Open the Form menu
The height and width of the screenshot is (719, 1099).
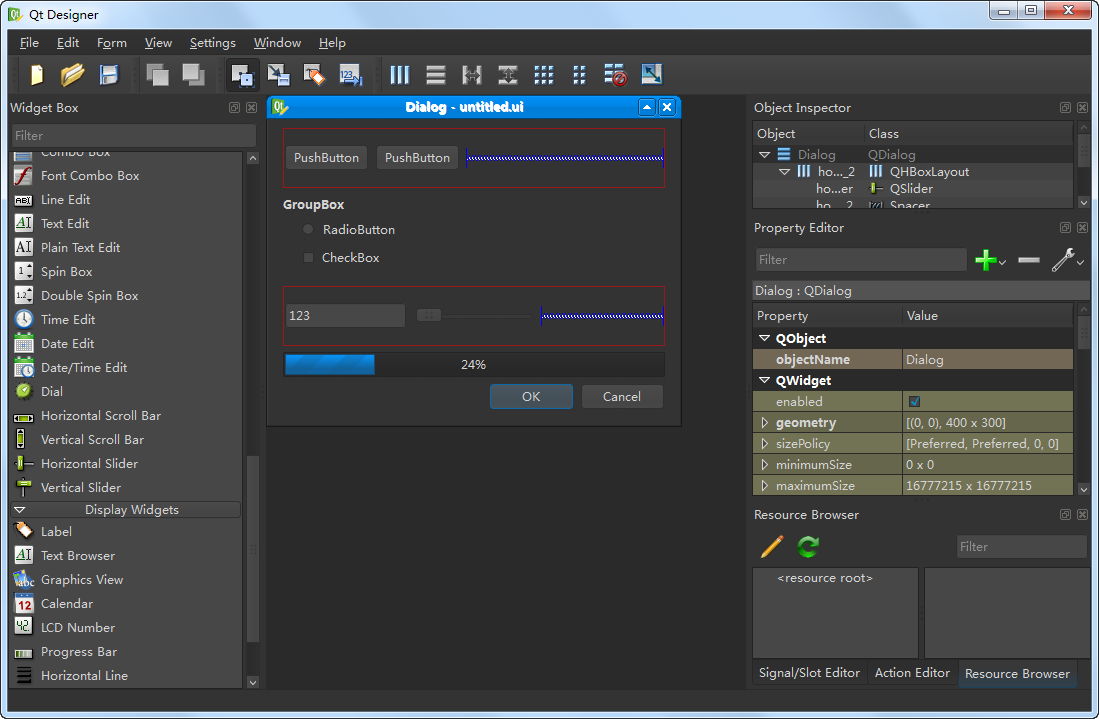click(x=111, y=43)
